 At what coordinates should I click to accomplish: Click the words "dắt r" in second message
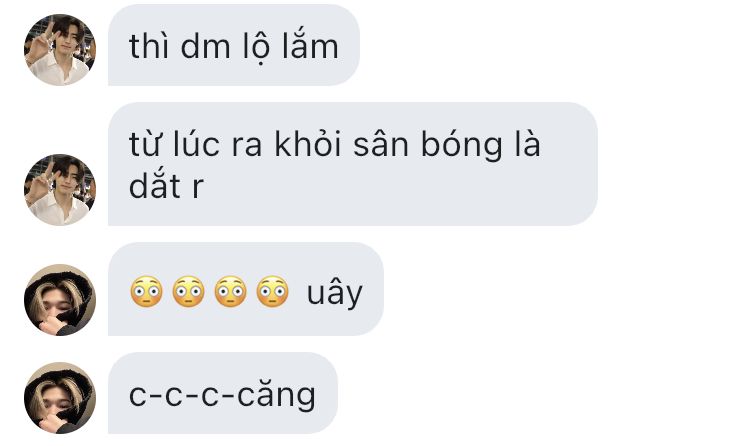coord(166,186)
